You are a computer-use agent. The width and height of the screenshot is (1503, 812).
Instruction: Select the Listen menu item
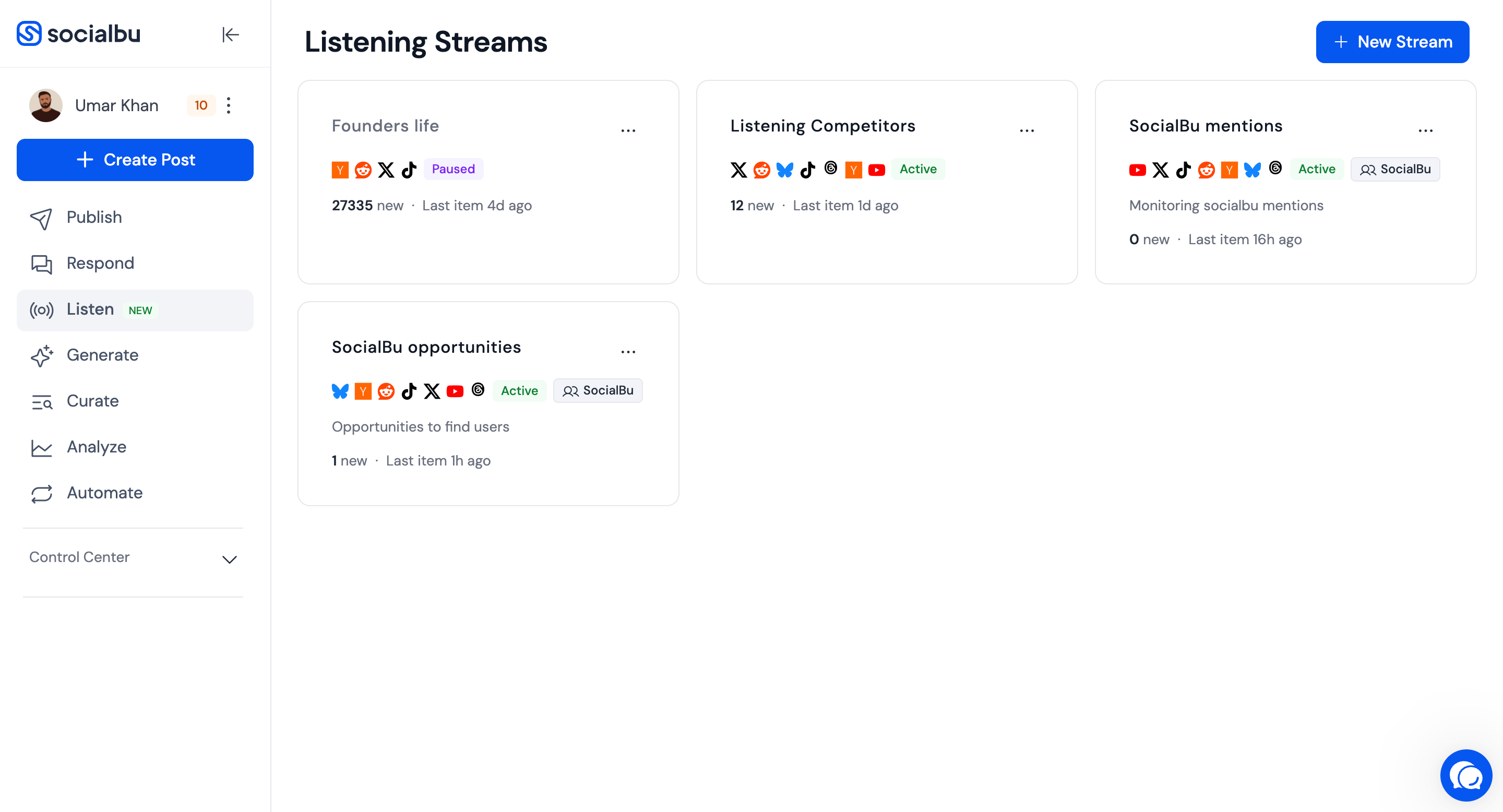(135, 310)
